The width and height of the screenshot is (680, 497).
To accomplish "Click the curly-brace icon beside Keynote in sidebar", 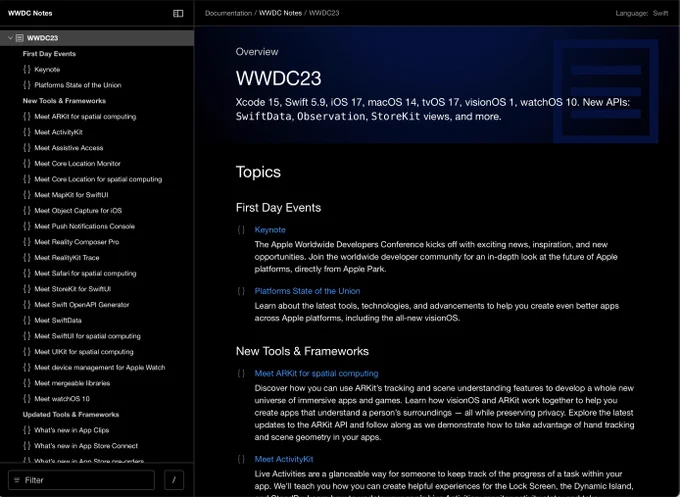I will pyautogui.click(x=27, y=69).
